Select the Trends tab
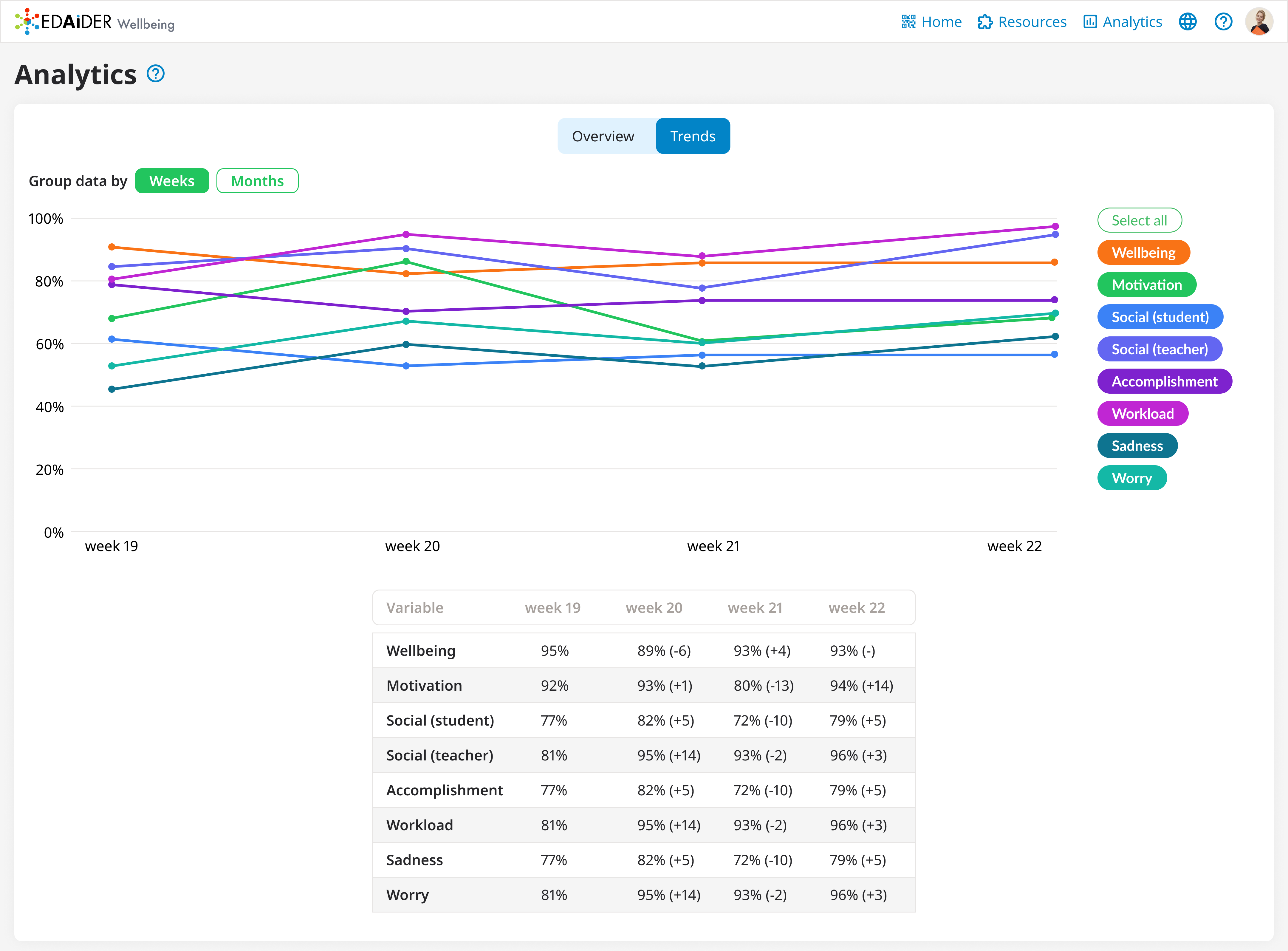 pos(692,137)
